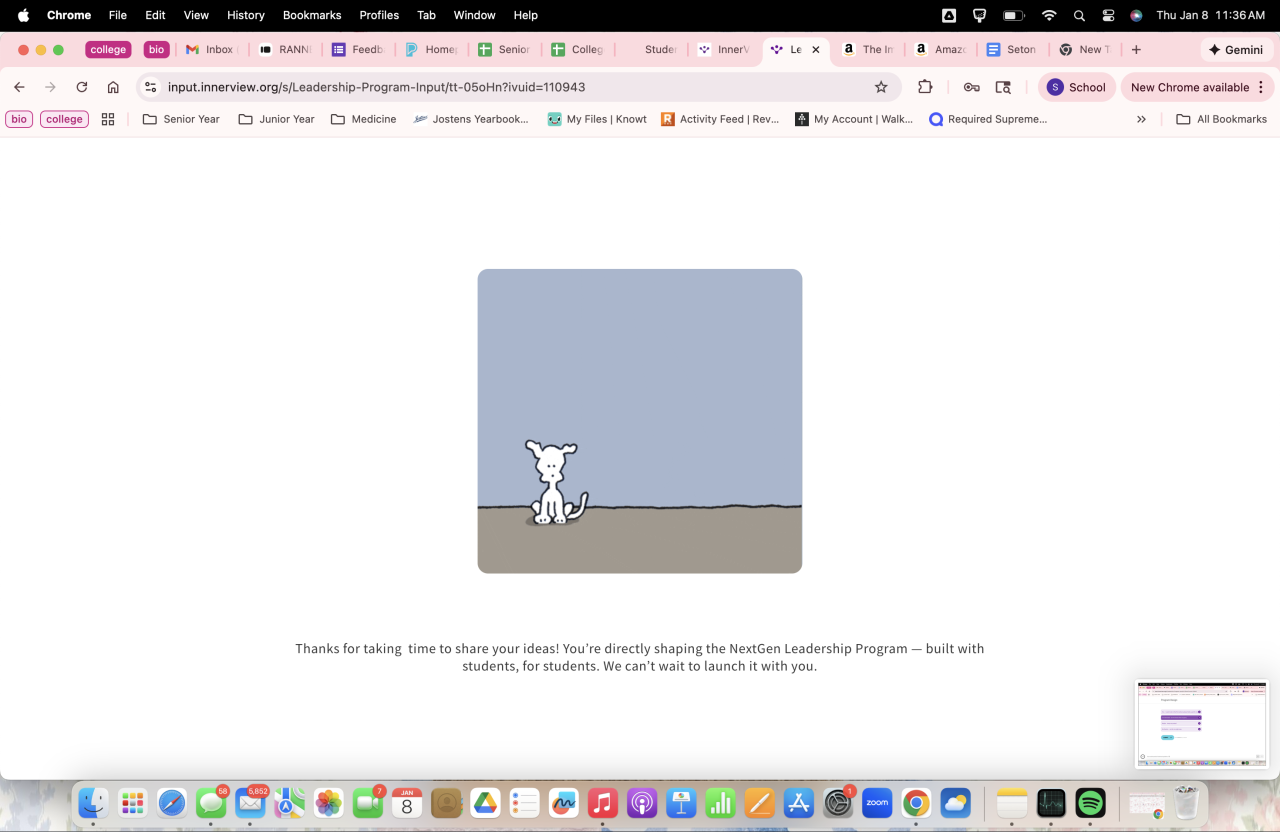The width and height of the screenshot is (1280, 832).
Task: Open the Extensions puzzle icon
Action: (x=925, y=87)
